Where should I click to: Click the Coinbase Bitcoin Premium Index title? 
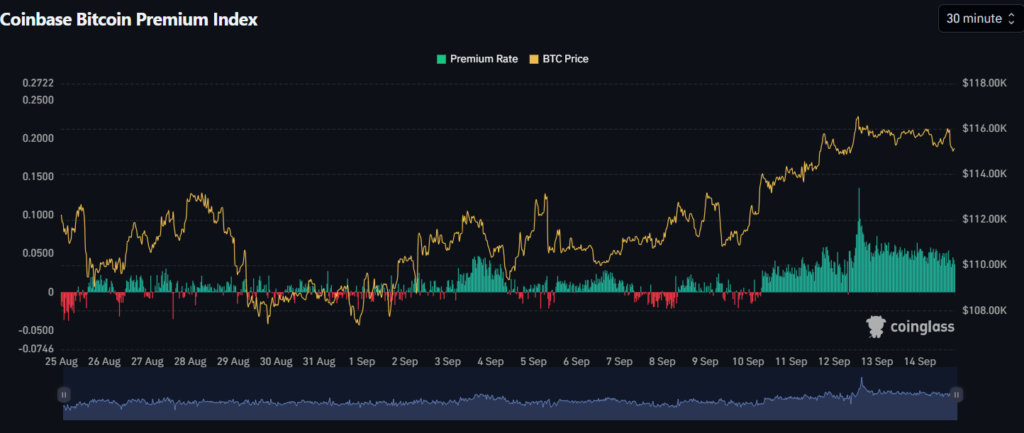click(129, 20)
